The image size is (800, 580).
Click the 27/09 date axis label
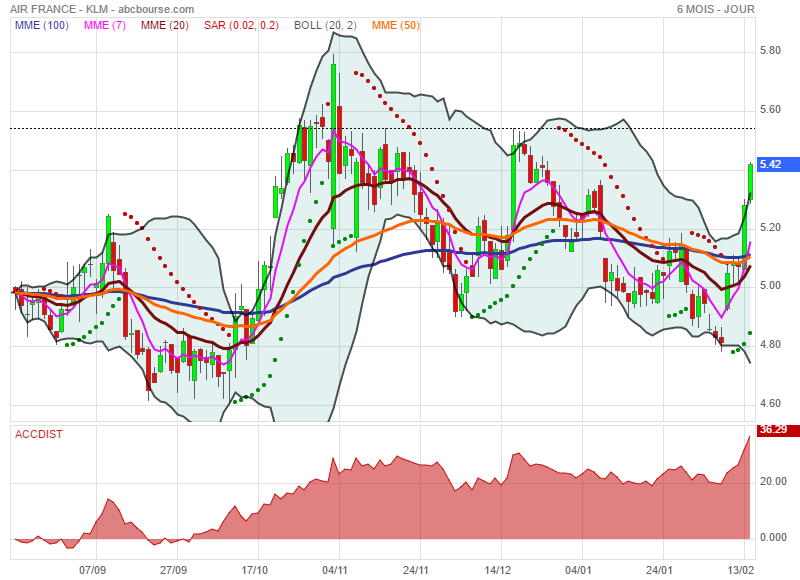pos(173,570)
